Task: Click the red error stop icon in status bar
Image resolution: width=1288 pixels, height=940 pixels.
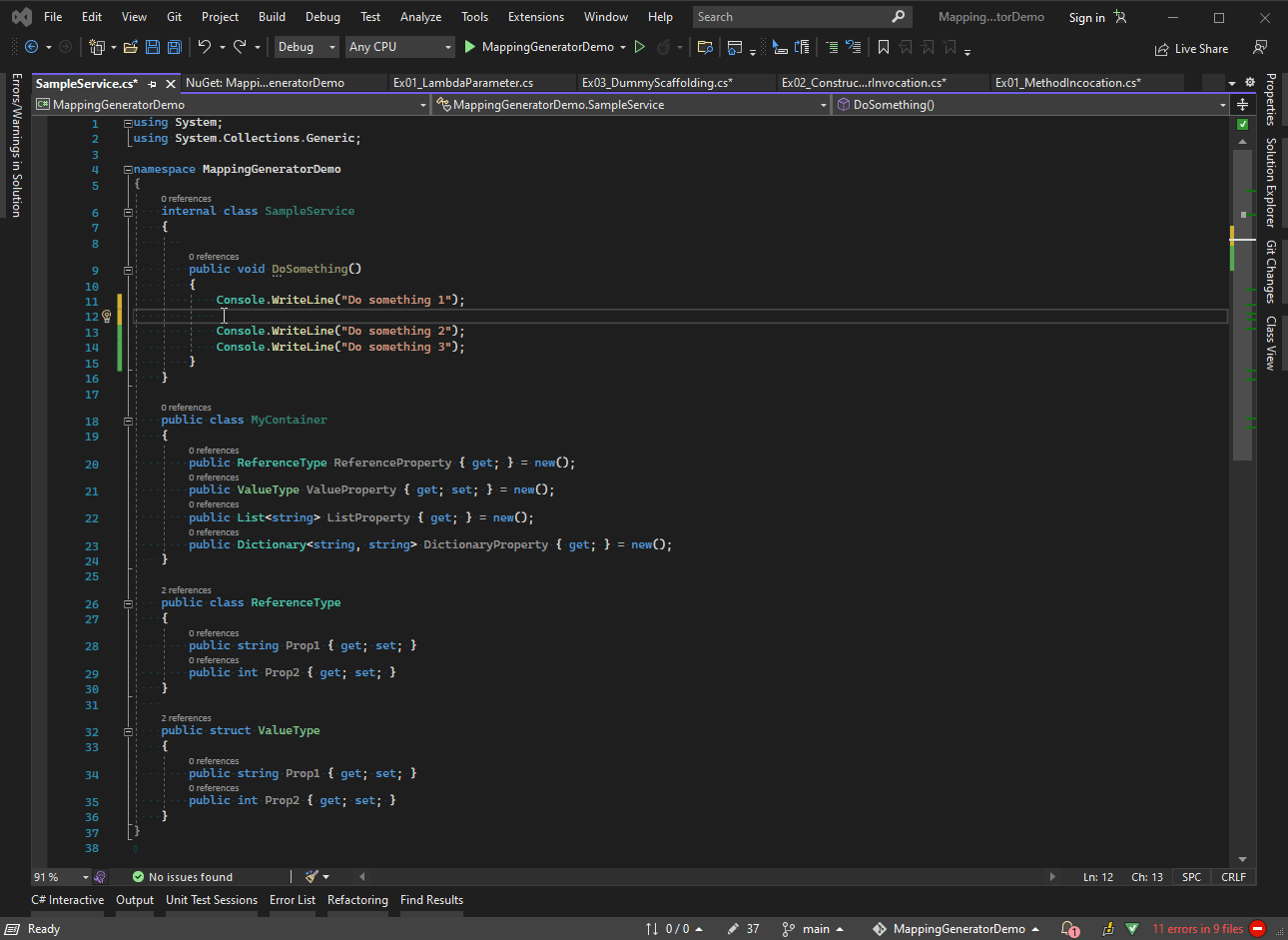Action: tap(1258, 929)
